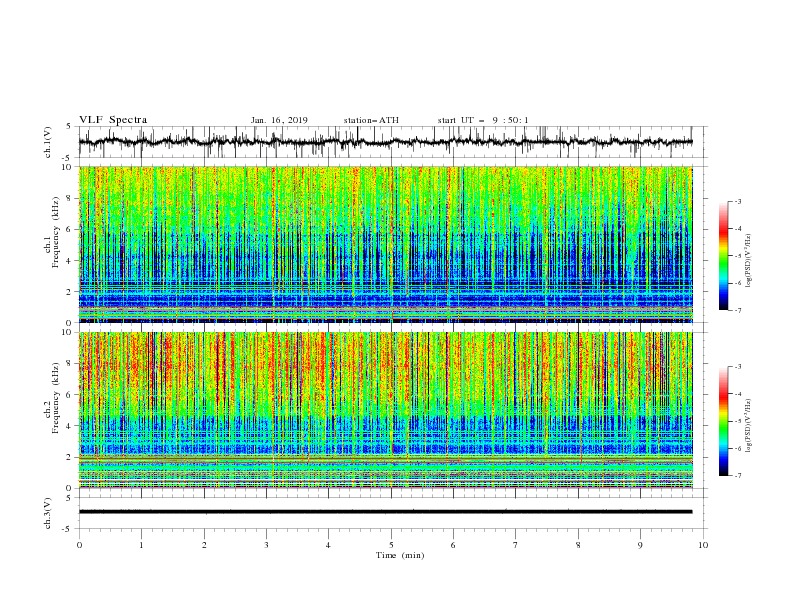This screenshot has height=612, width=792.
Task: Click the ch.1 colorbar "log(PSD)(V²/Hz)" label
Action: [x=749, y=261]
